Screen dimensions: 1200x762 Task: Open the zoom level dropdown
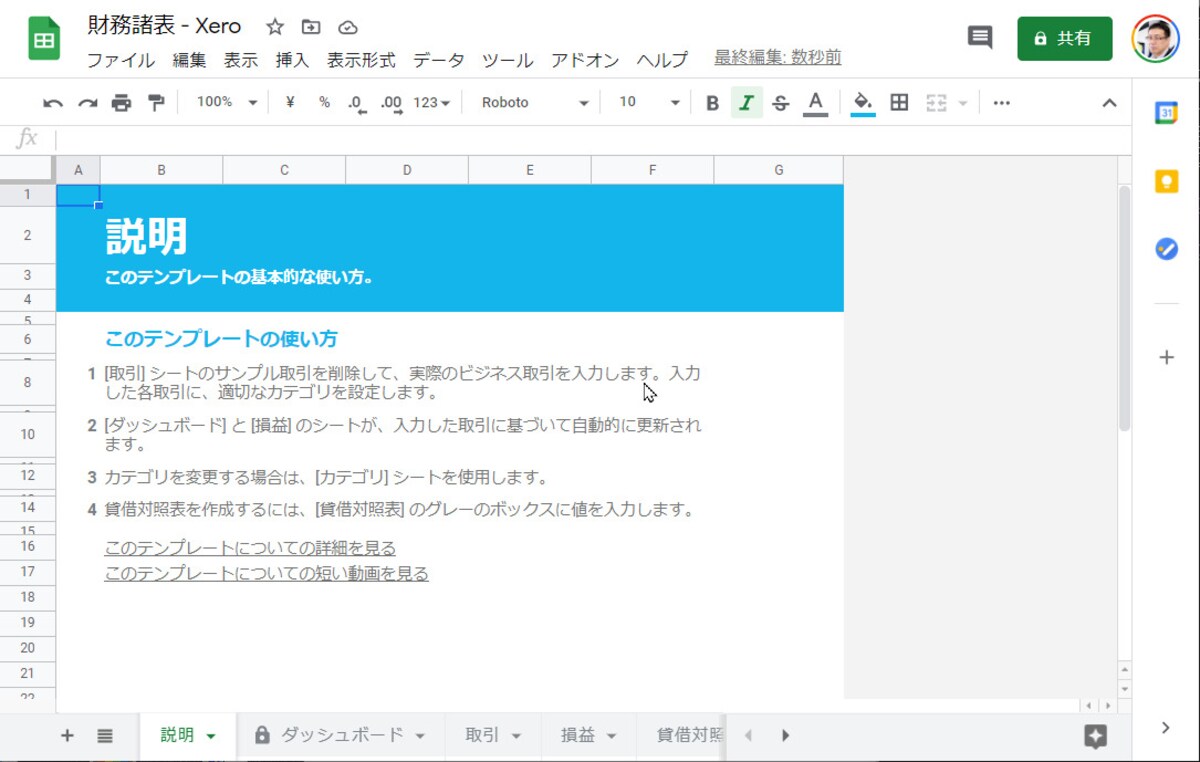[x=227, y=102]
